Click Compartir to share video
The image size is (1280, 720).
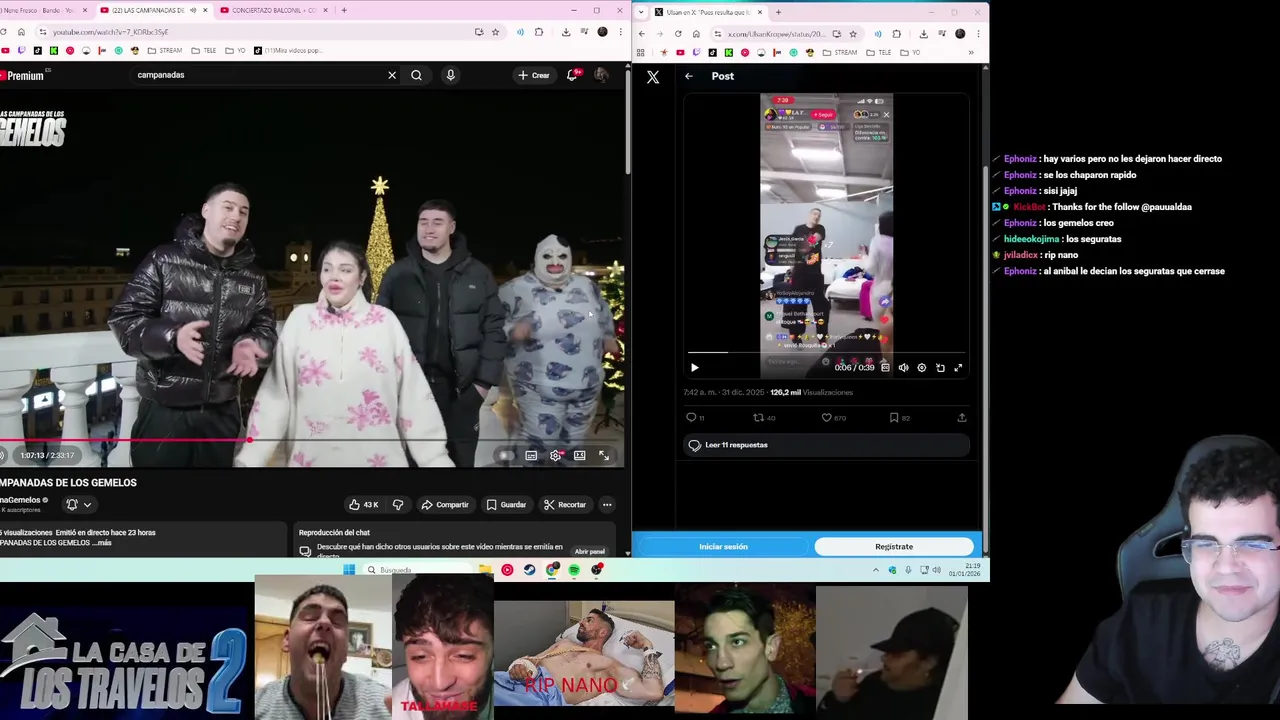pyautogui.click(x=445, y=505)
